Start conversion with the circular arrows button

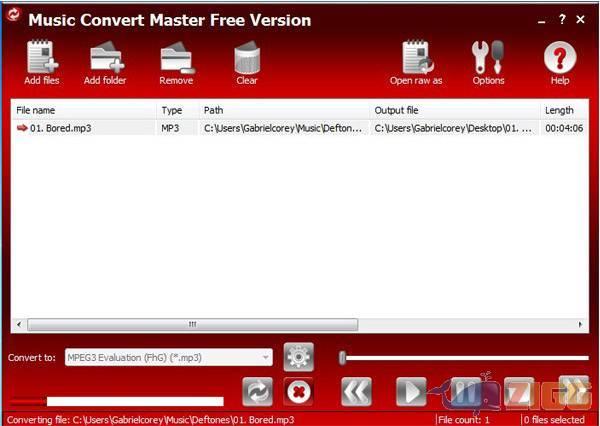pyautogui.click(x=258, y=391)
